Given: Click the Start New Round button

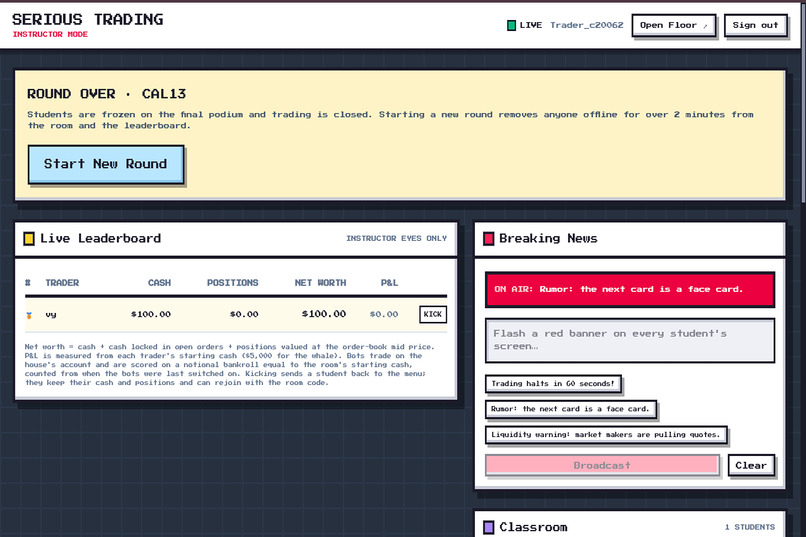Looking at the screenshot, I should (x=106, y=164).
